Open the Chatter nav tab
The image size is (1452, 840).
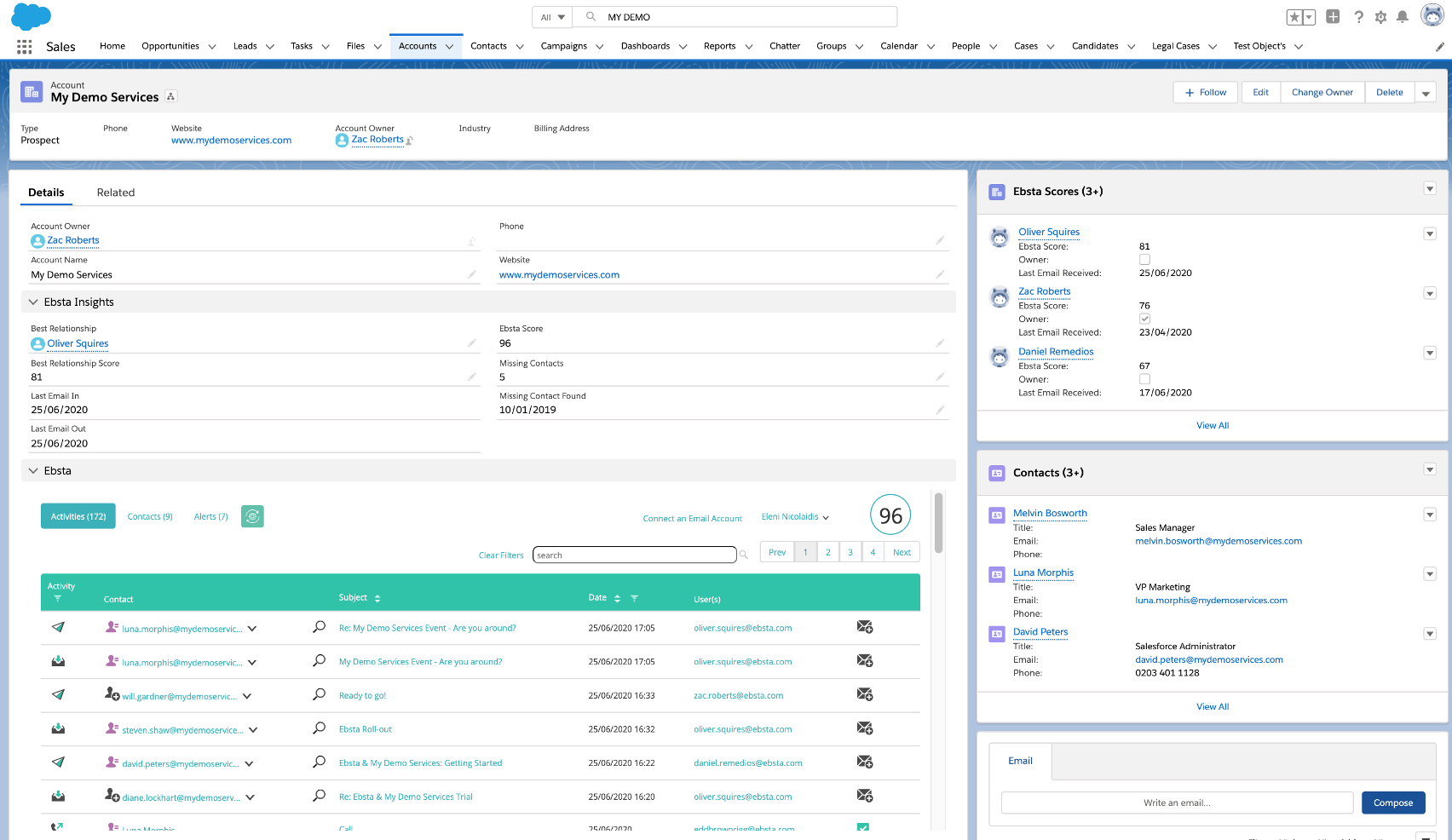[784, 46]
